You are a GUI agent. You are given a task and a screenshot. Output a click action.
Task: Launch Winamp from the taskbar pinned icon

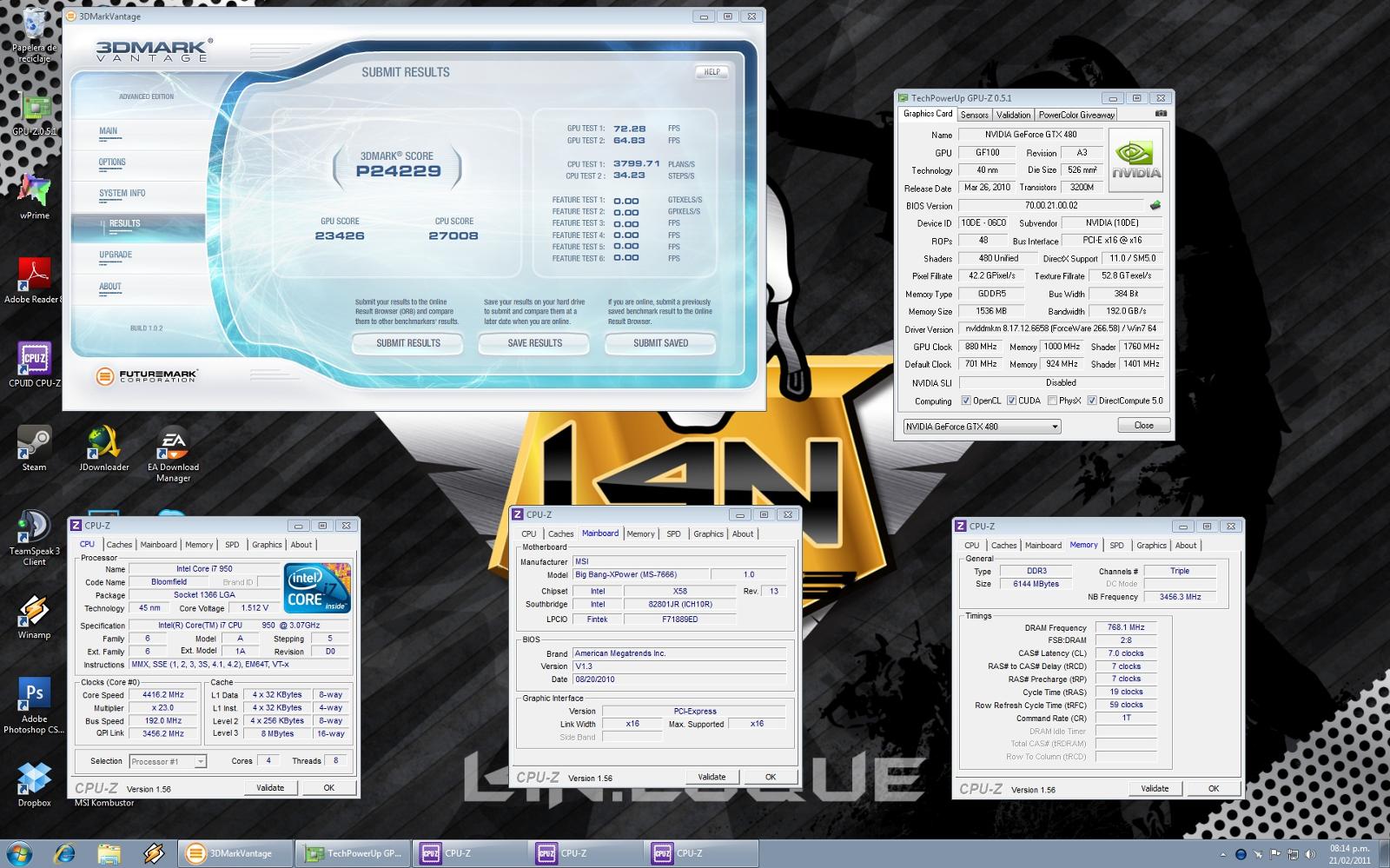(x=154, y=853)
